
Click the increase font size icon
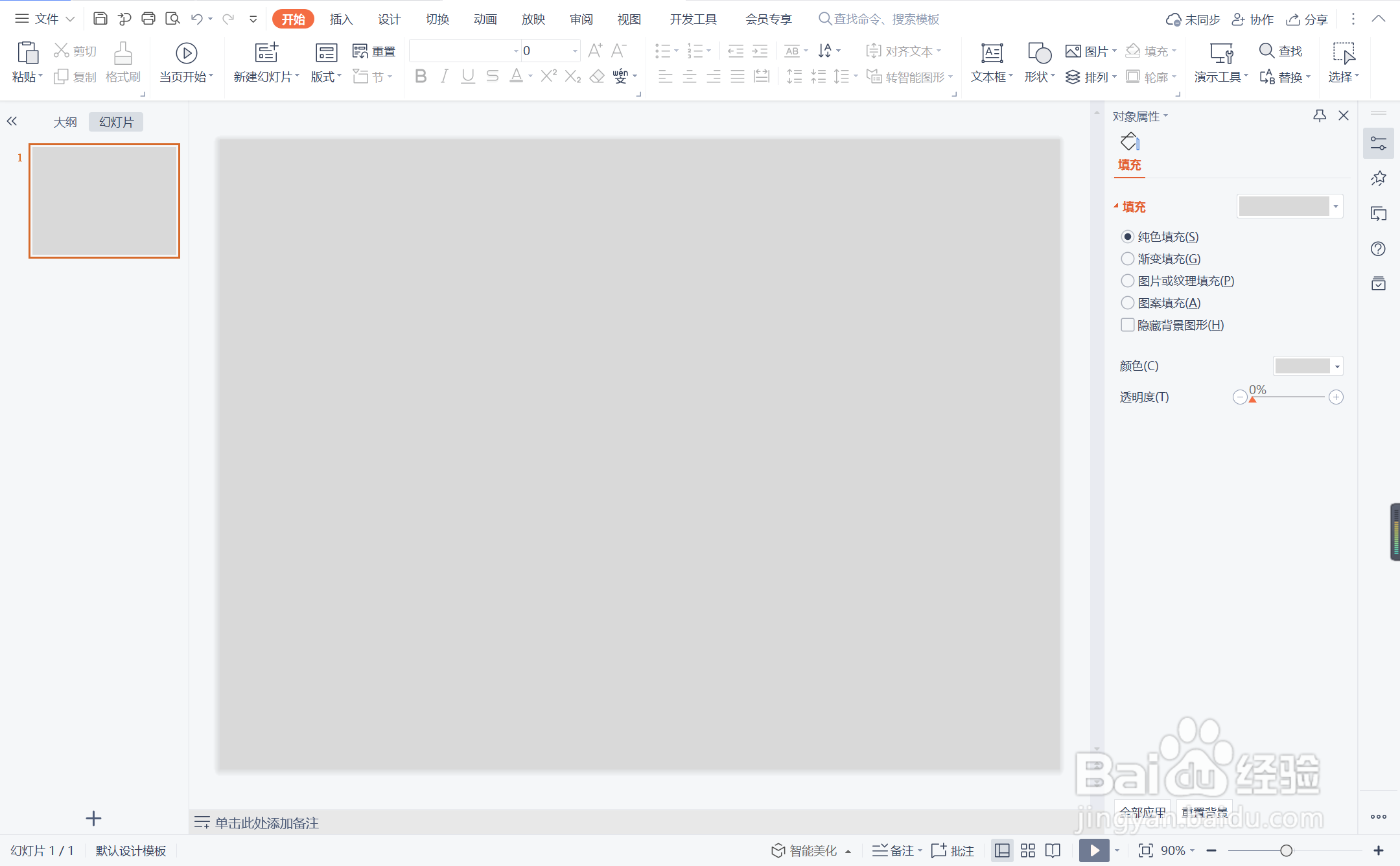pos(595,51)
